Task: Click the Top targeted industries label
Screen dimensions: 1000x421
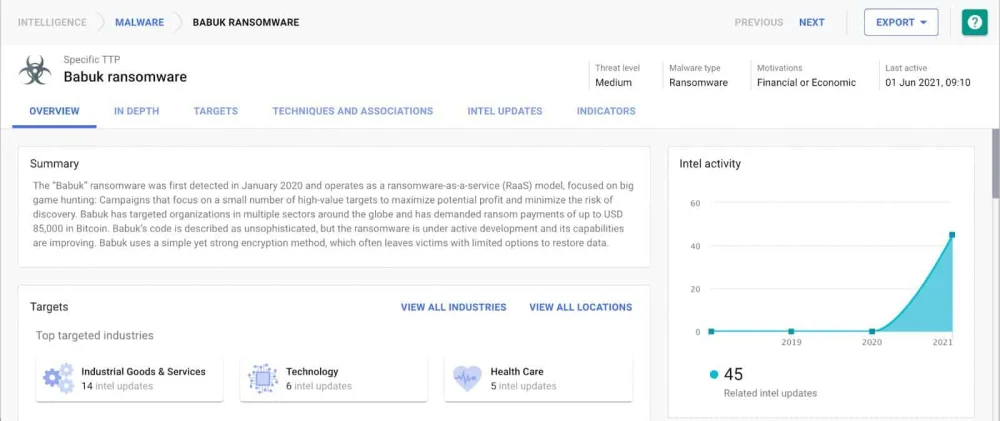Action: [94, 336]
